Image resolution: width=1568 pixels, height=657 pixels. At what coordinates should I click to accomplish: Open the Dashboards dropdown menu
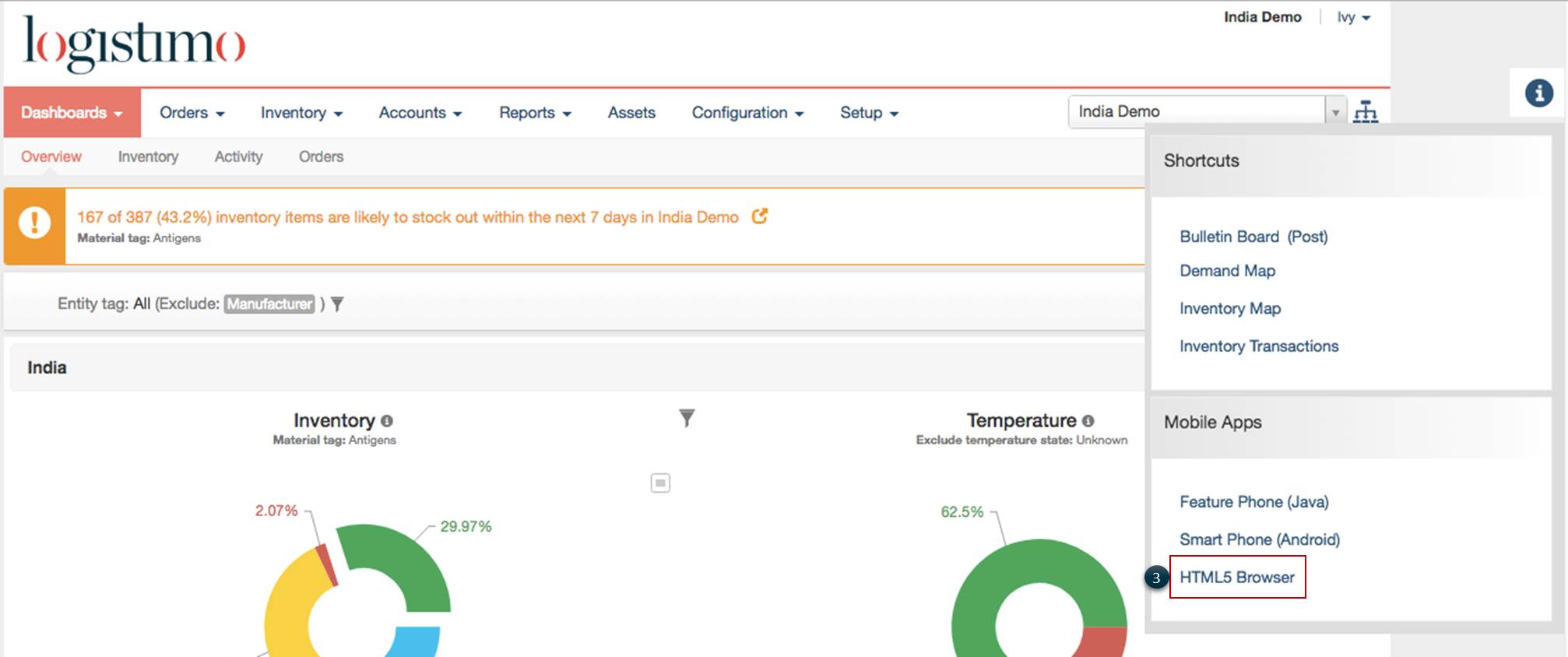[x=72, y=113]
